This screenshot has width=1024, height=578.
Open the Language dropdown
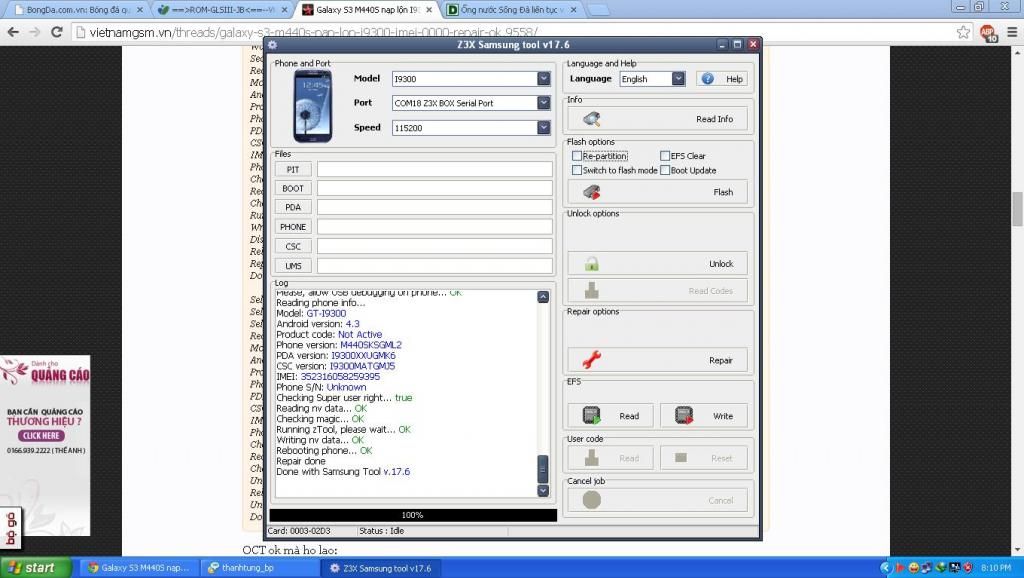click(679, 78)
